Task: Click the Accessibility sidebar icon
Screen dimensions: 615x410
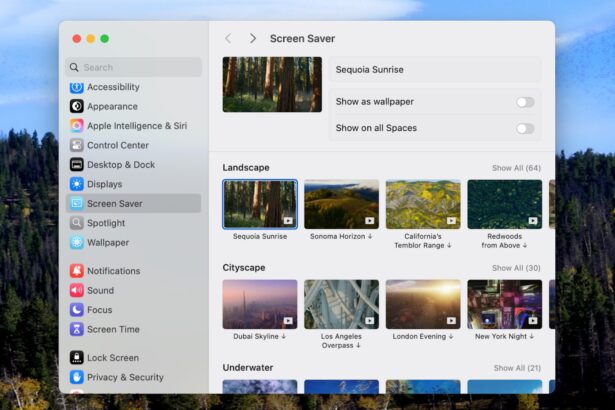Action: 76,87
